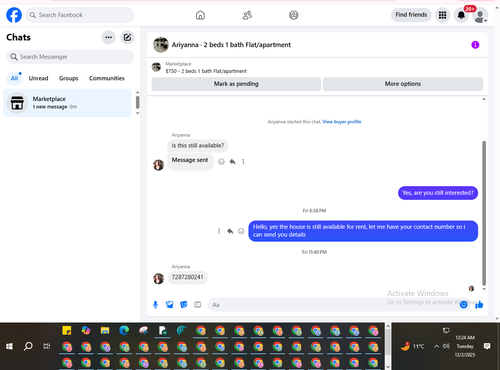Screen dimensions: 500x370
Task: Click the chat title 'Ariyanna - 2 beds 1 bath'
Action: 231,45
